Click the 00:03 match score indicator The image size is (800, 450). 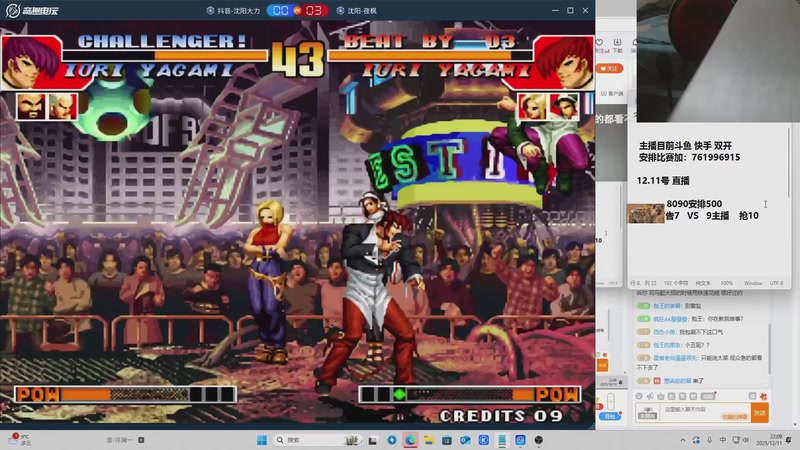(x=297, y=11)
